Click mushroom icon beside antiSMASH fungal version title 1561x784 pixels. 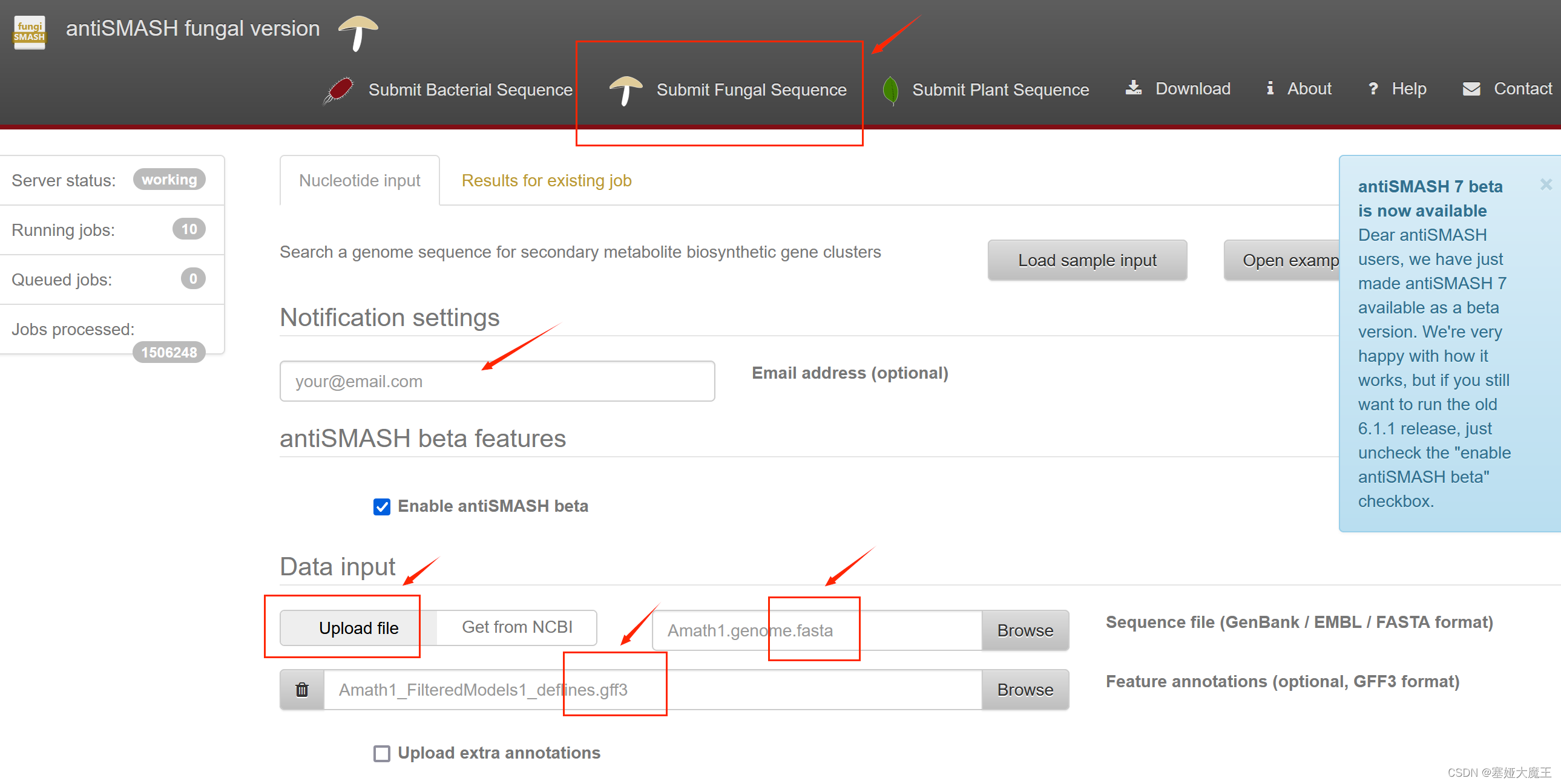click(358, 31)
